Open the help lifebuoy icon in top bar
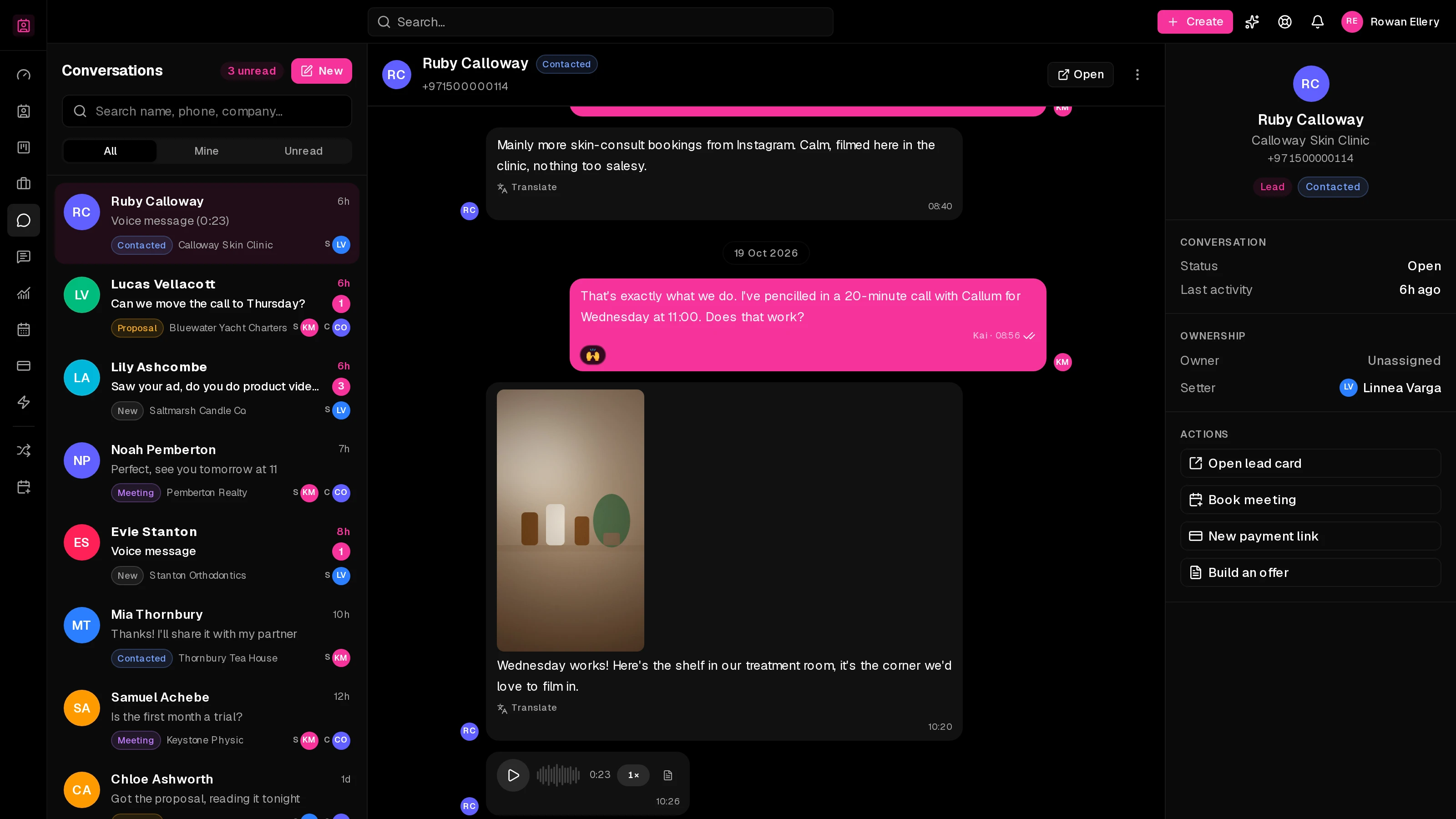The image size is (1456, 819). pyautogui.click(x=1285, y=21)
